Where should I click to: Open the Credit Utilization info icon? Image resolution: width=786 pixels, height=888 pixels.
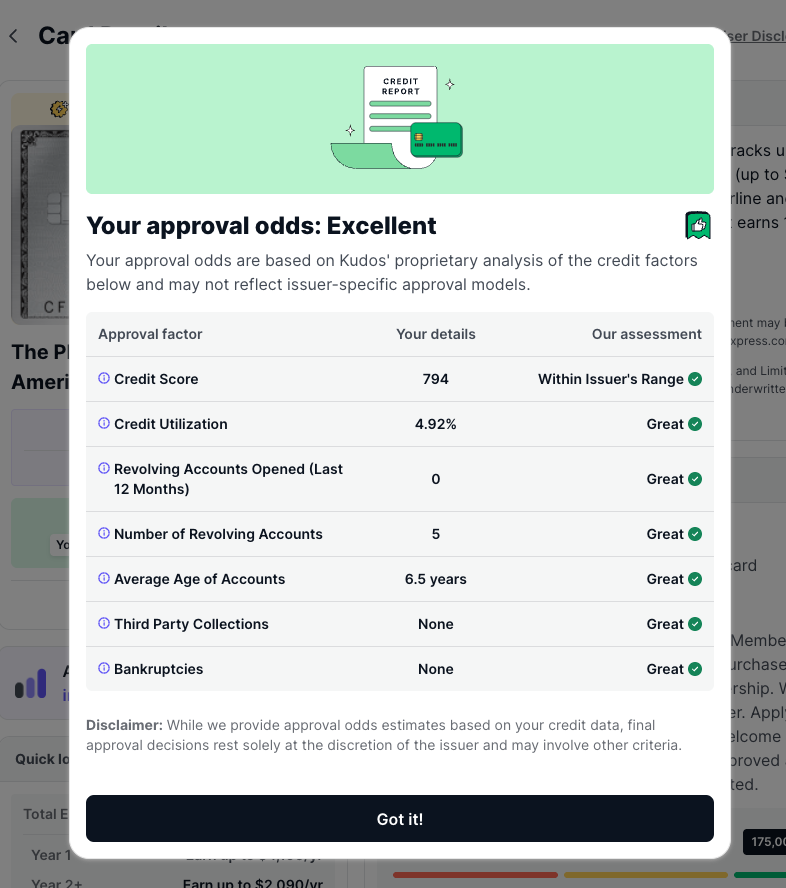(104, 423)
